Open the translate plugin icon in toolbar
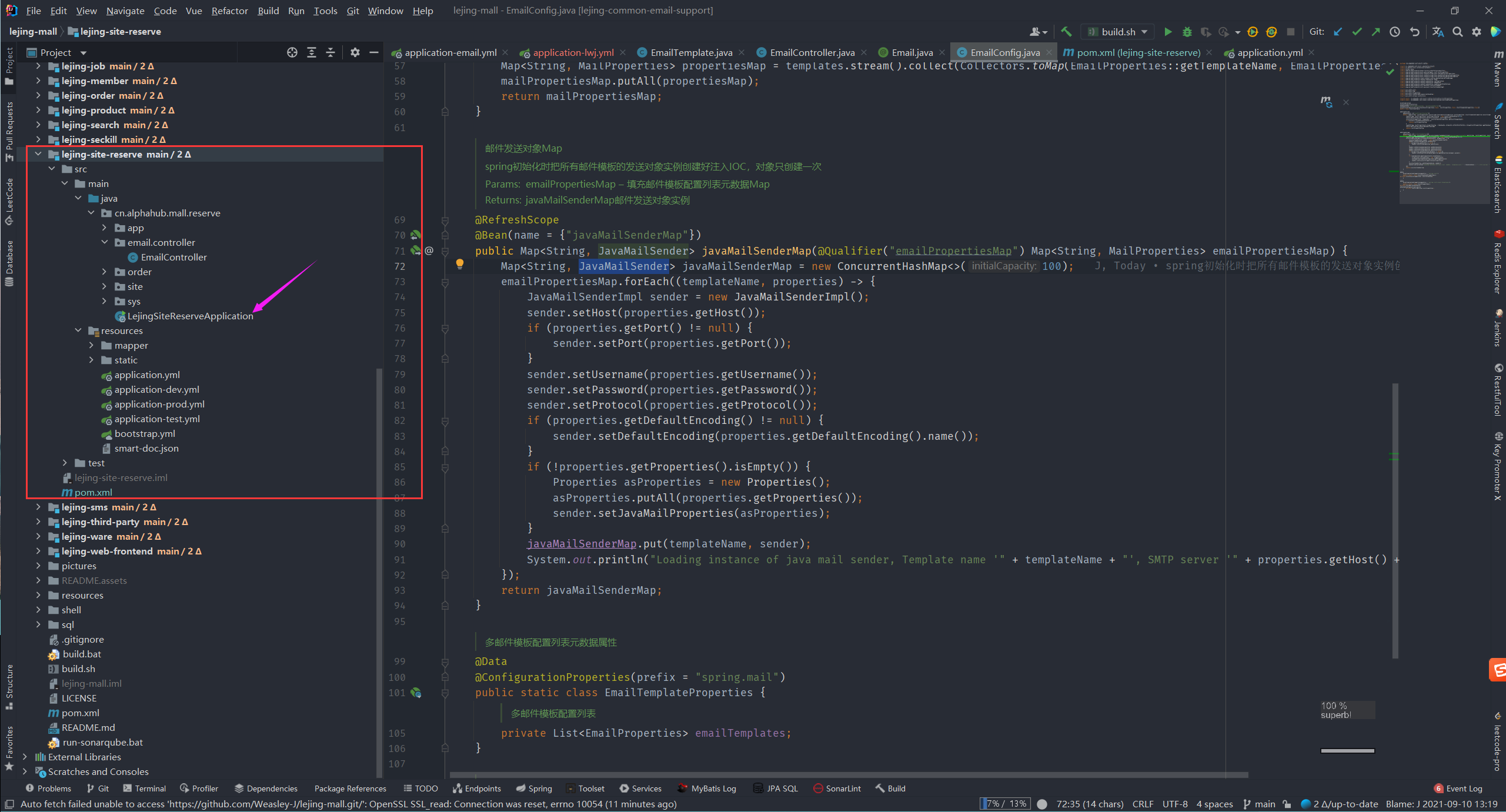 (x=1438, y=32)
